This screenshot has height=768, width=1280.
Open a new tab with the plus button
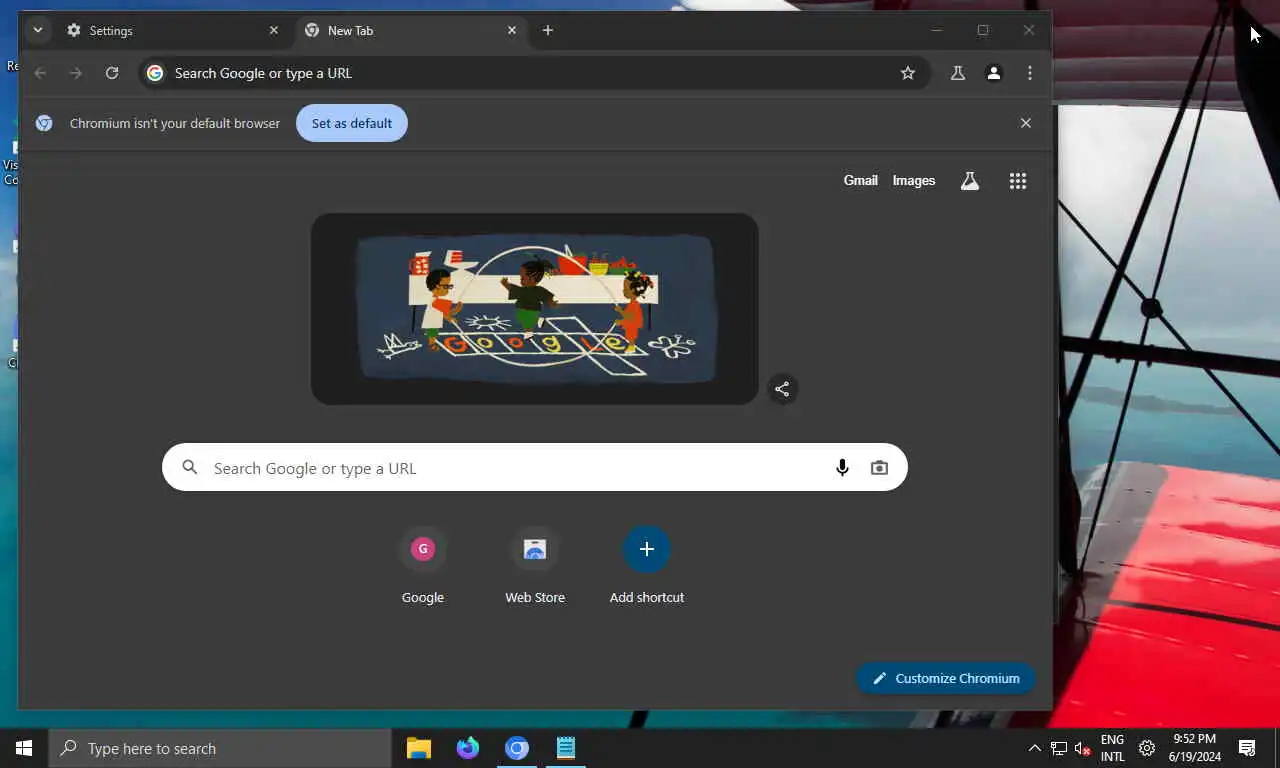pyautogui.click(x=548, y=31)
